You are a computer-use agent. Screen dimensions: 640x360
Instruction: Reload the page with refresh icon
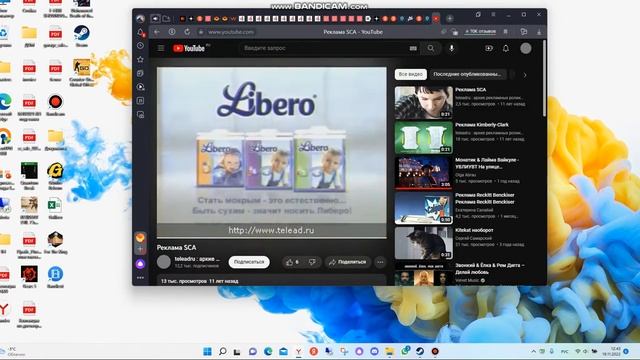pos(187,32)
